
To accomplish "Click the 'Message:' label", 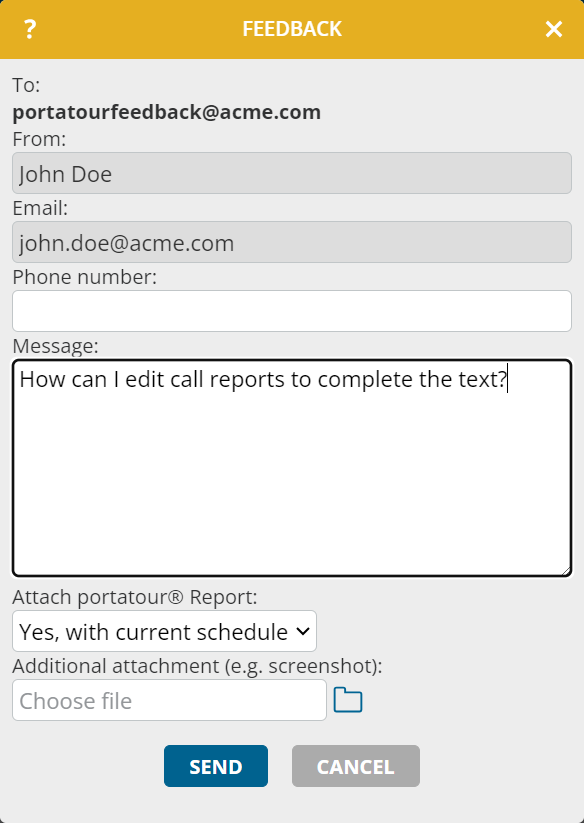I will click(x=55, y=346).
